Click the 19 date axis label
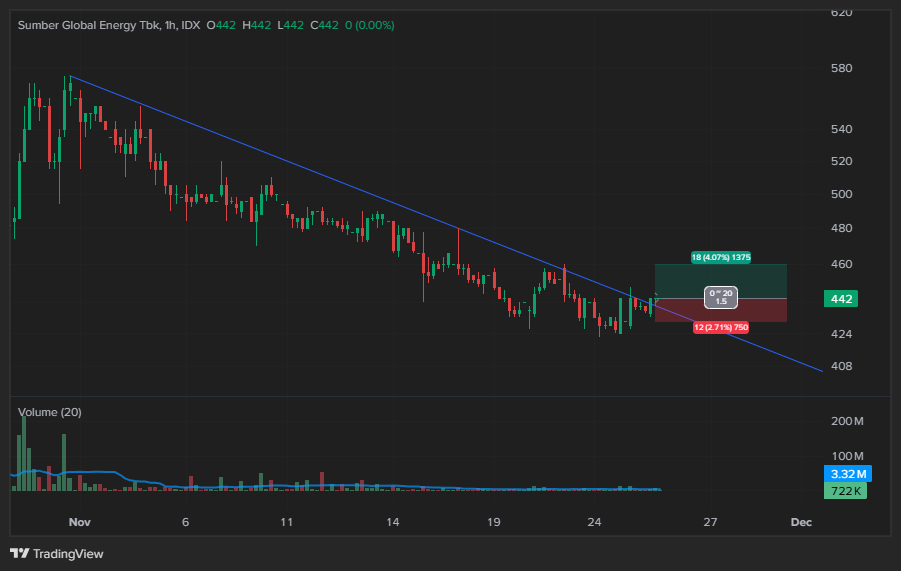This screenshot has height=571, width=901. (x=494, y=522)
